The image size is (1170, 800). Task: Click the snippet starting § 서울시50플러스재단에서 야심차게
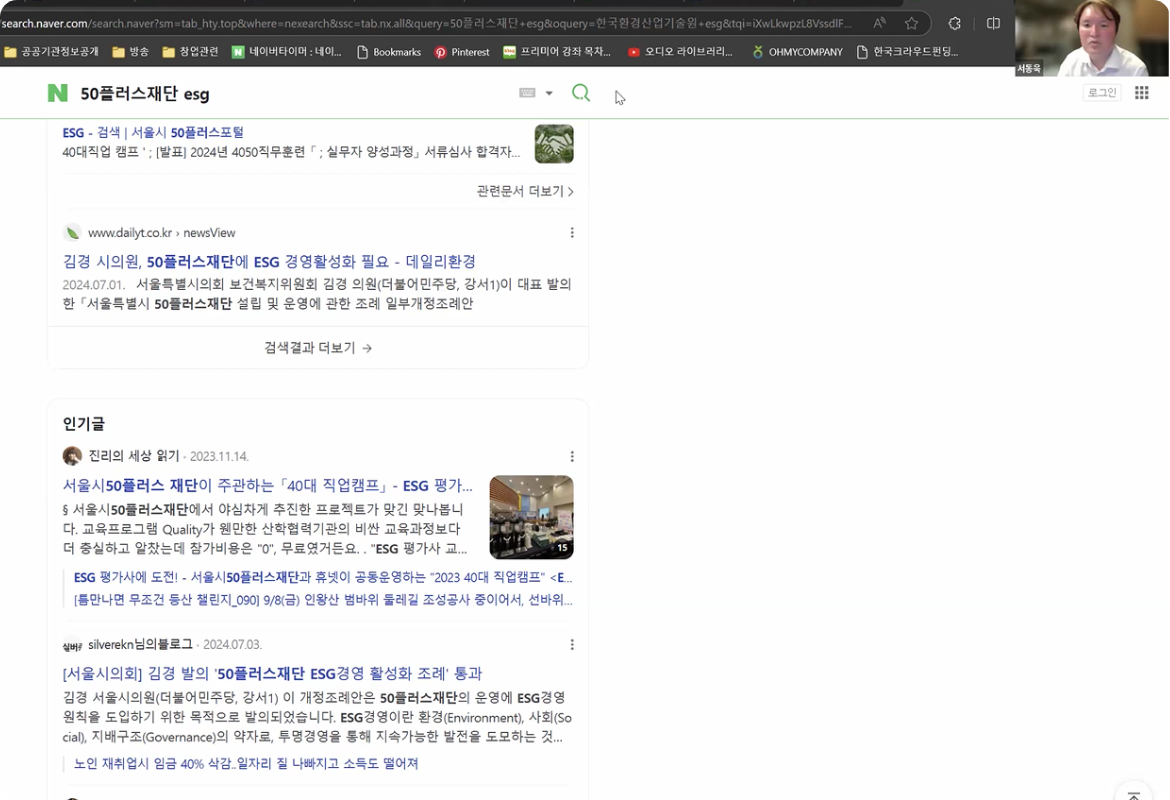(265, 528)
